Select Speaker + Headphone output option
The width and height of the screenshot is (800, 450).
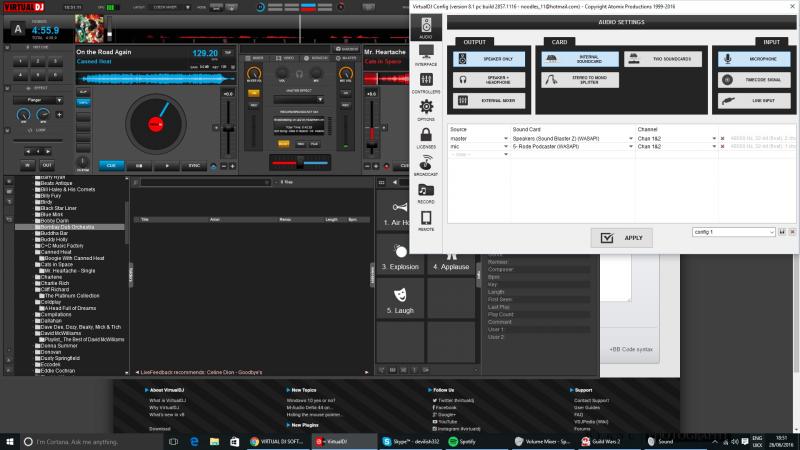coord(489,80)
